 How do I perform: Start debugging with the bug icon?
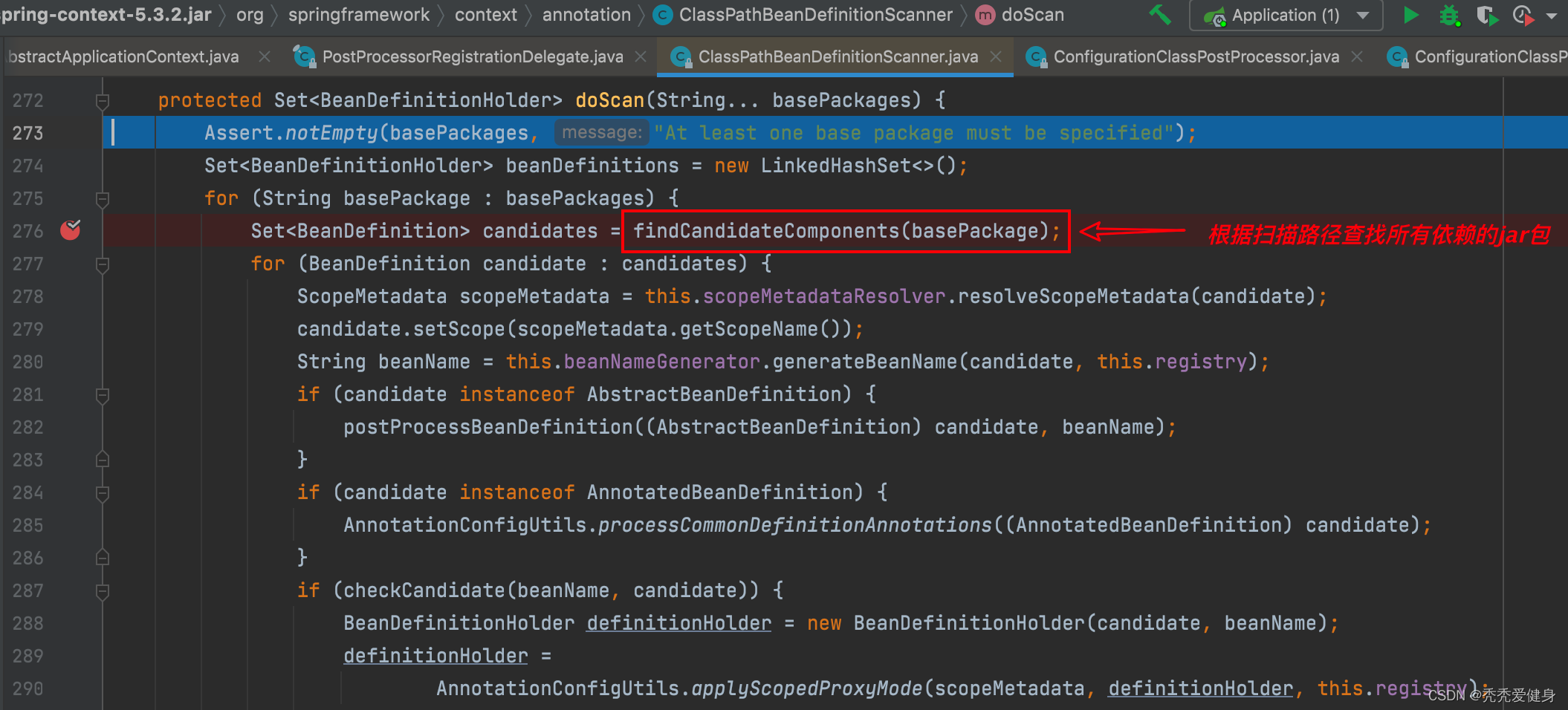click(1449, 15)
